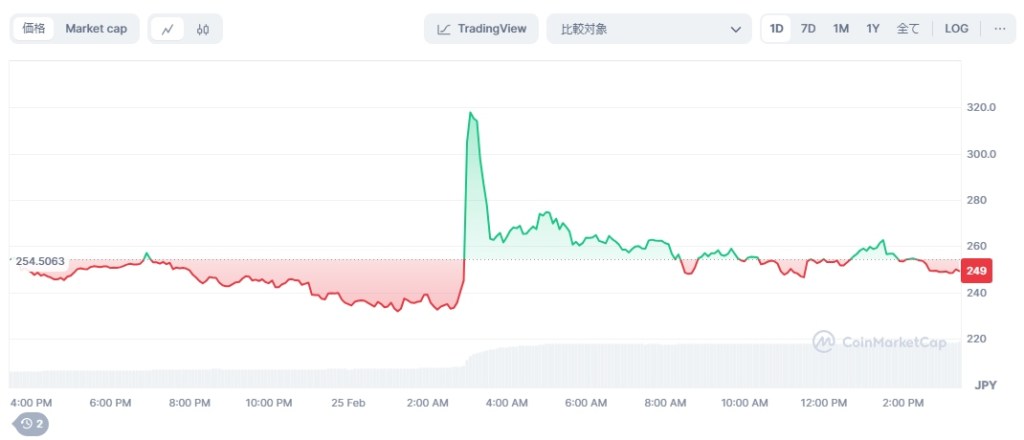The image size is (1024, 440).
Task: Click the history clock badge icon
Action: coord(32,423)
